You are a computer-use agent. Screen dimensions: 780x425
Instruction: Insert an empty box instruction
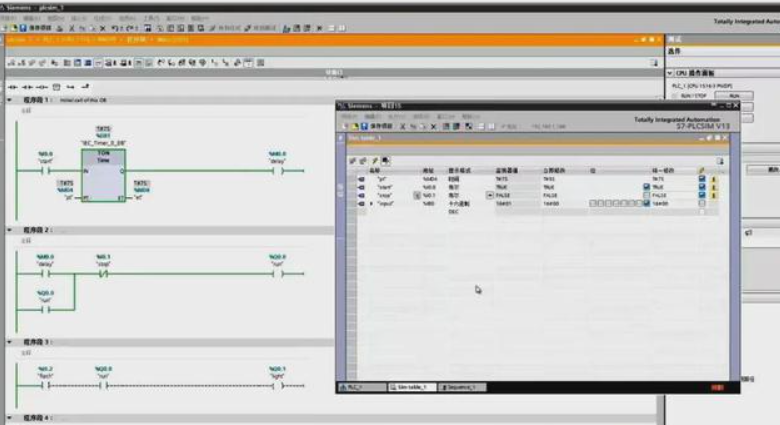pyautogui.click(x=57, y=87)
